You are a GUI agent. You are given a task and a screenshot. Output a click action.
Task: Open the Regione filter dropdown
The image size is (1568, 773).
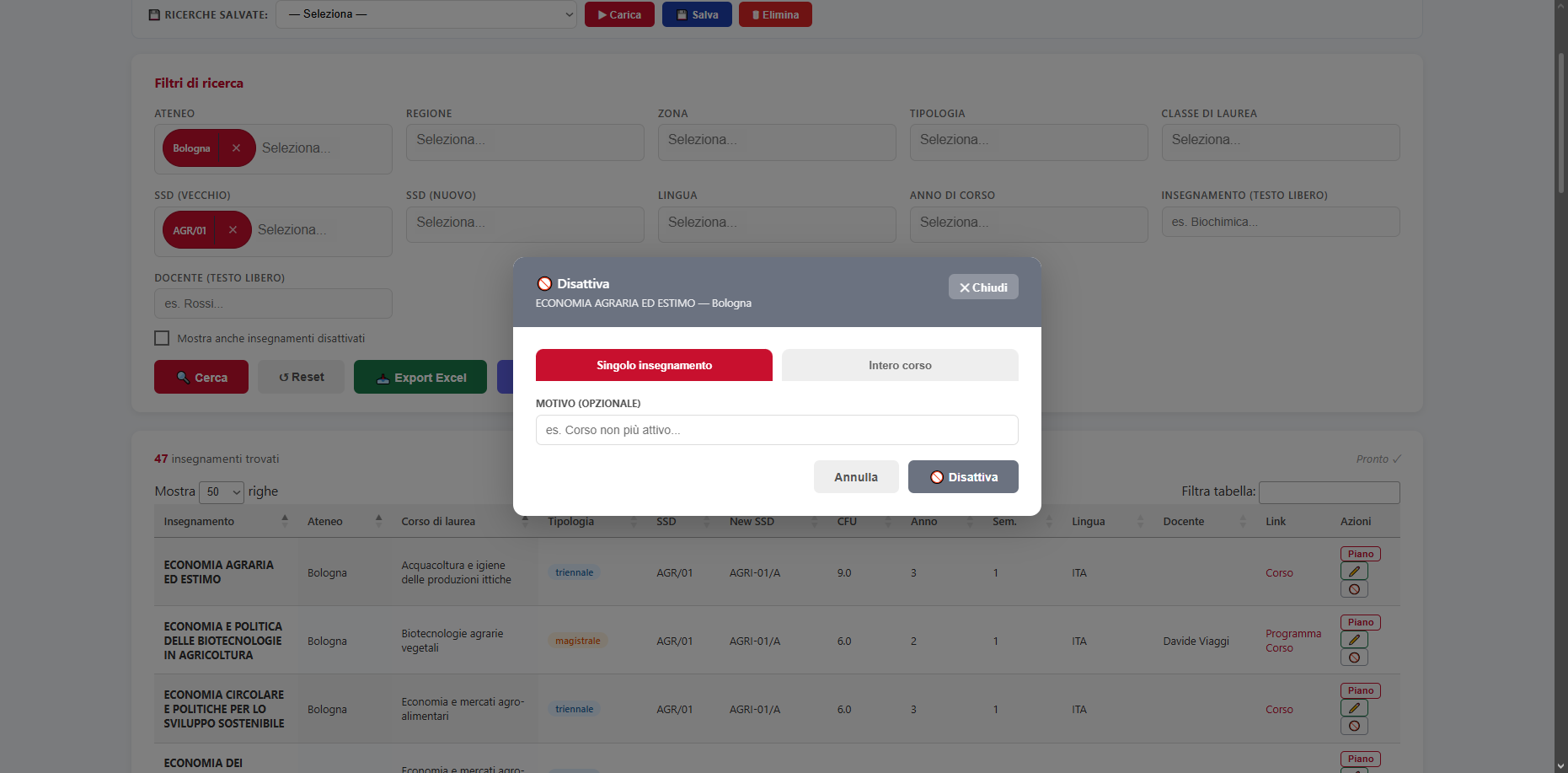click(525, 142)
